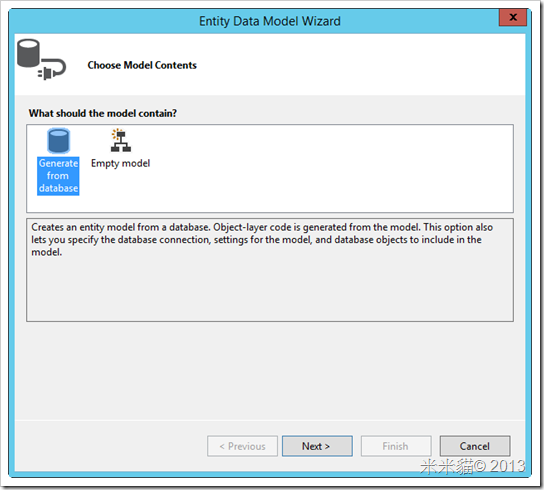Viewport: 544px width, 490px height.
Task: Select the blue database cylinder icon
Action: 59,141
